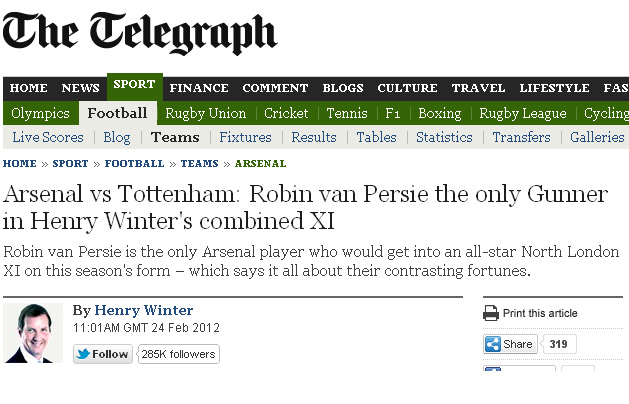The width and height of the screenshot is (629, 404).
Task: Open the Cricket section
Action: click(286, 113)
